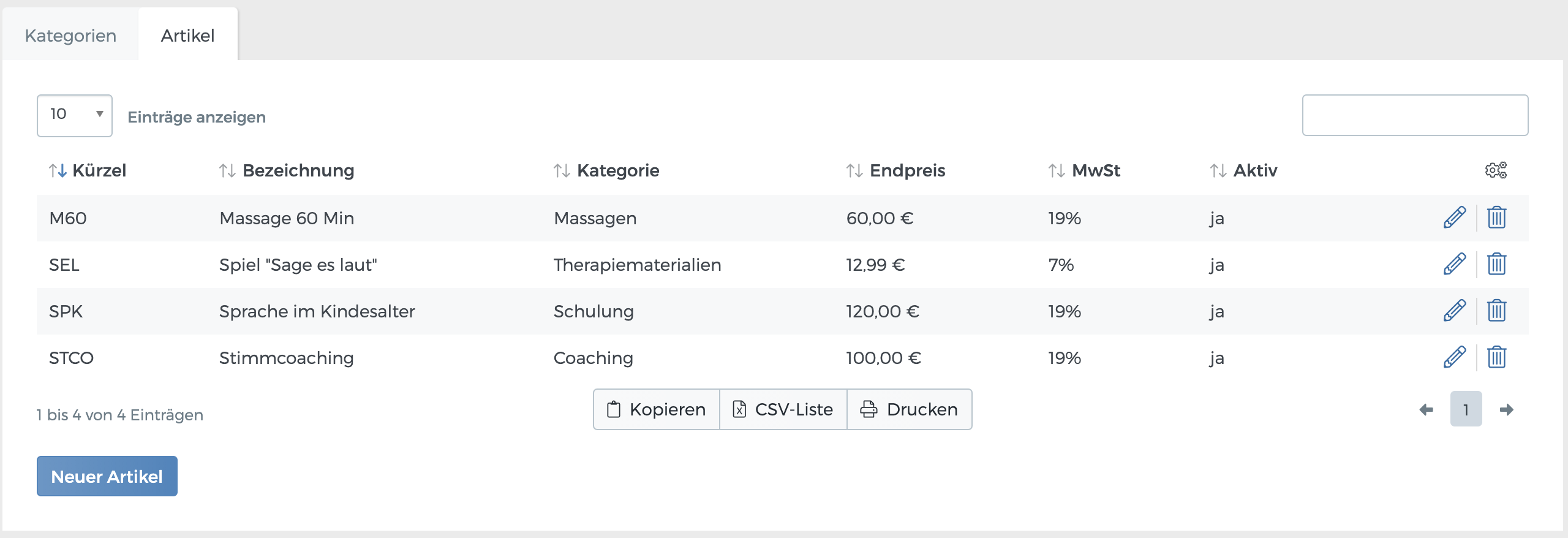Delete the SPK article entry
Screen dimensions: 1568x538
tap(1496, 311)
